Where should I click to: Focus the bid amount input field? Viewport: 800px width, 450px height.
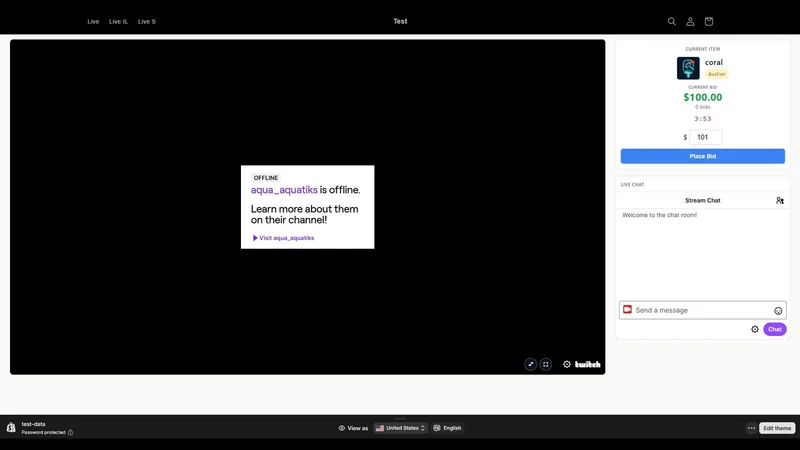[x=706, y=137]
